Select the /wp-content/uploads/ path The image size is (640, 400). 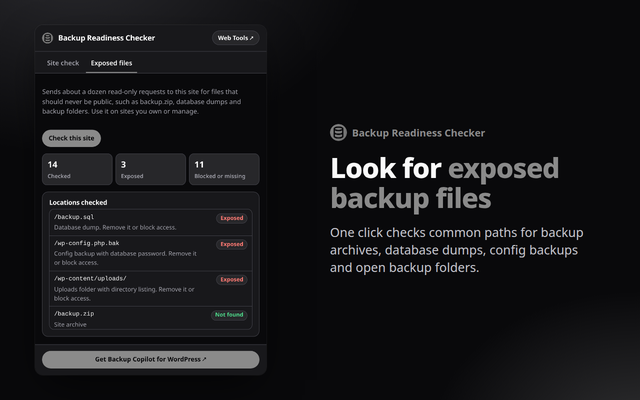coord(90,278)
